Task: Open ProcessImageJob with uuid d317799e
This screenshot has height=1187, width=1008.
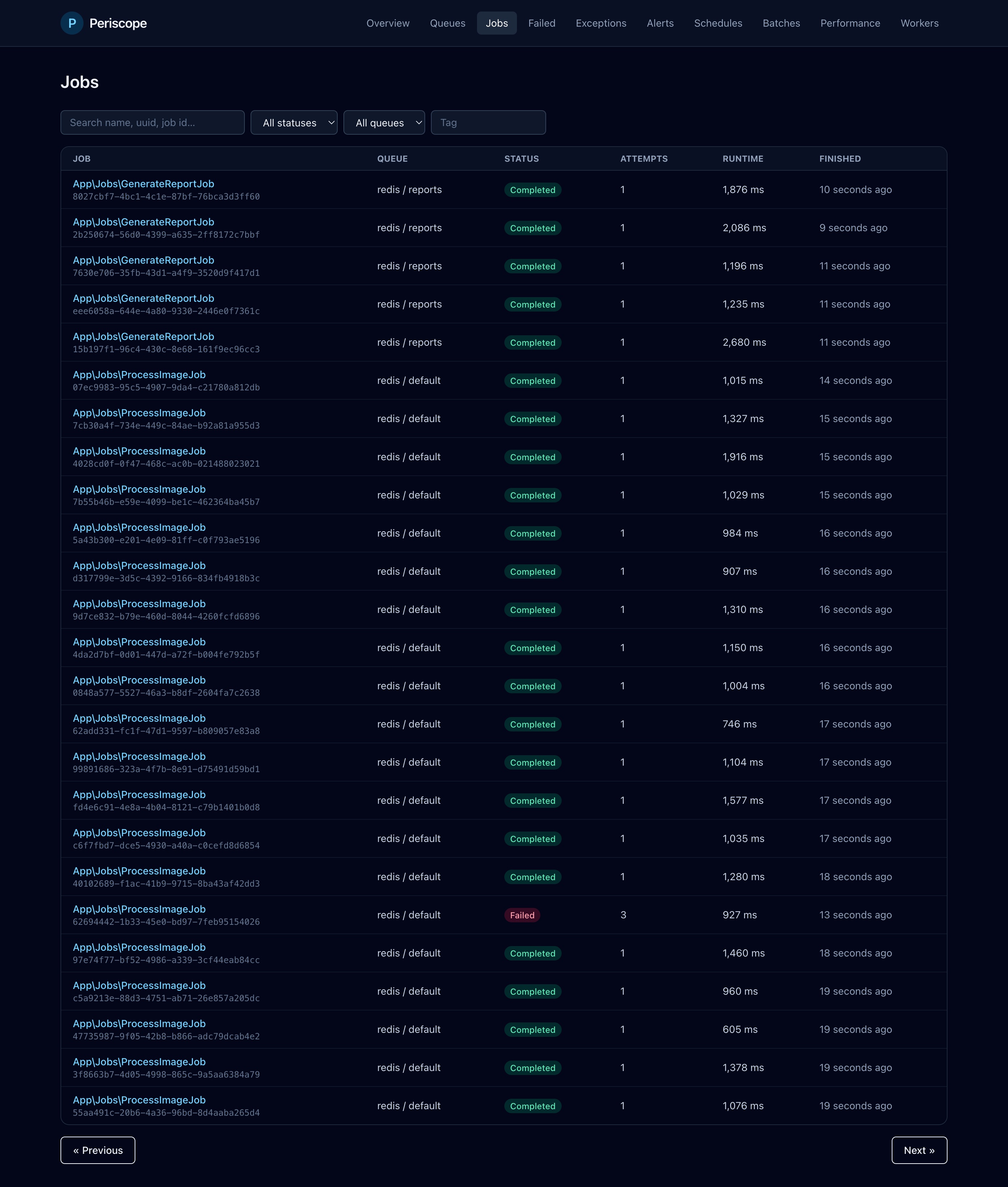Action: coord(139,565)
